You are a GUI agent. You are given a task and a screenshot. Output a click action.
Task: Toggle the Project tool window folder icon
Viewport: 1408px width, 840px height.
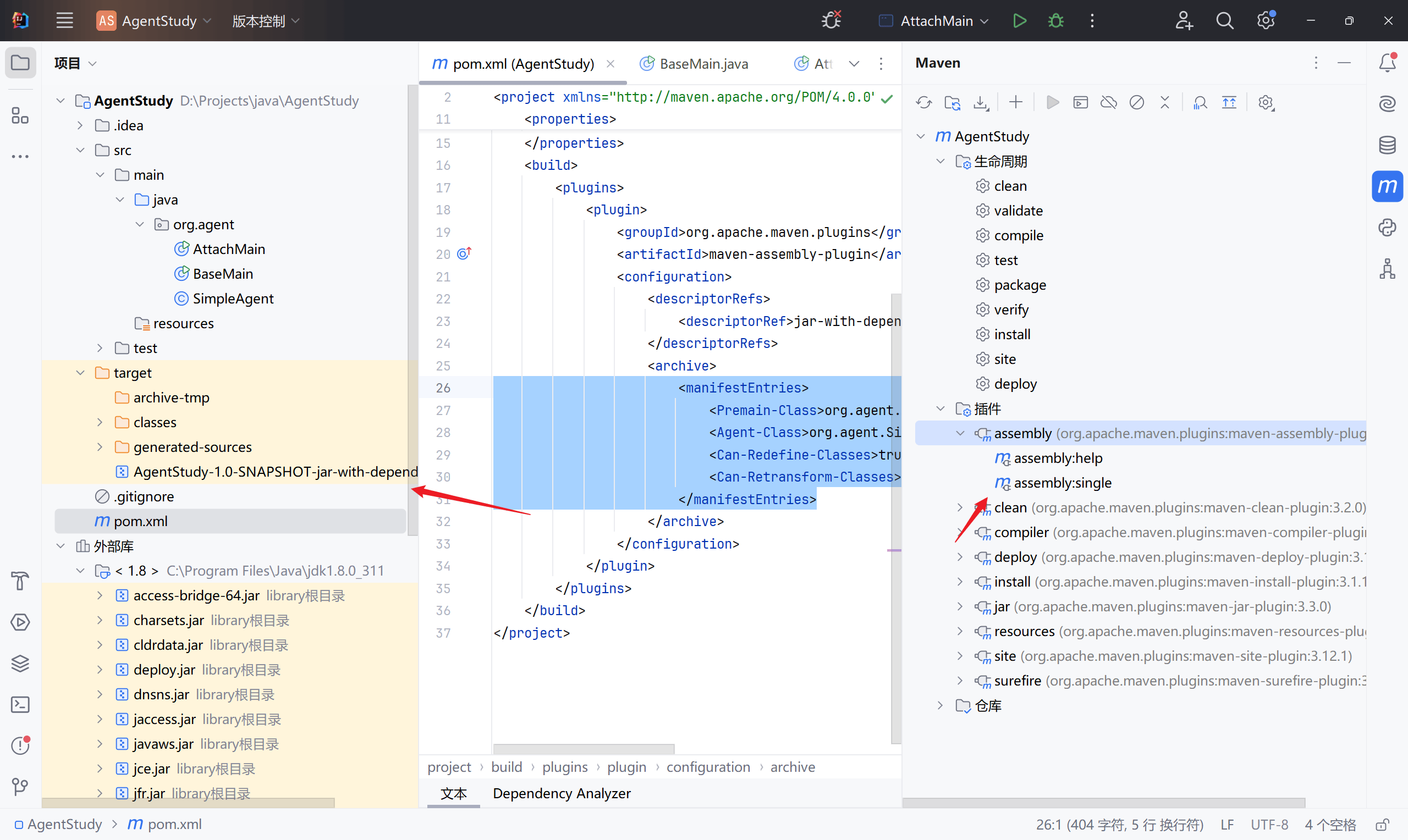[20, 62]
